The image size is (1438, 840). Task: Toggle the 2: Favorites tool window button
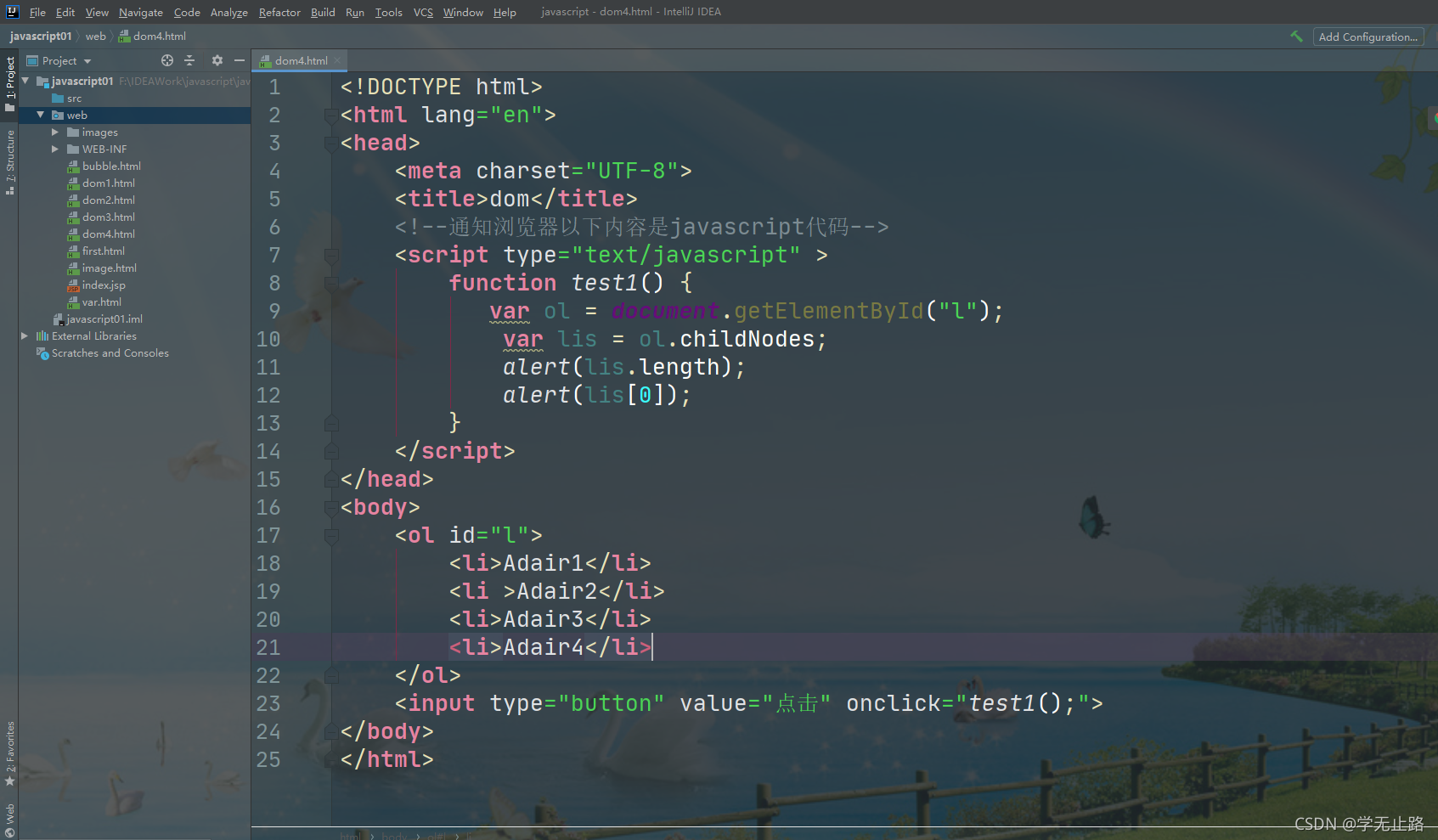(10, 753)
